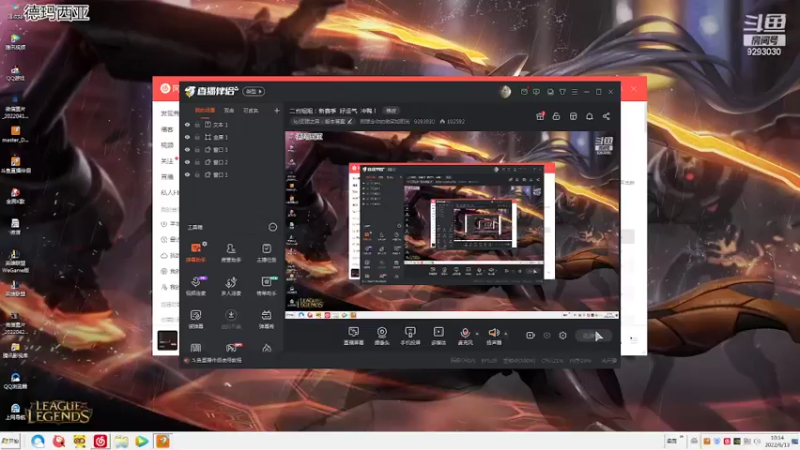
Task: Hide the 文本 1 source with its eye
Action: (x=187, y=124)
